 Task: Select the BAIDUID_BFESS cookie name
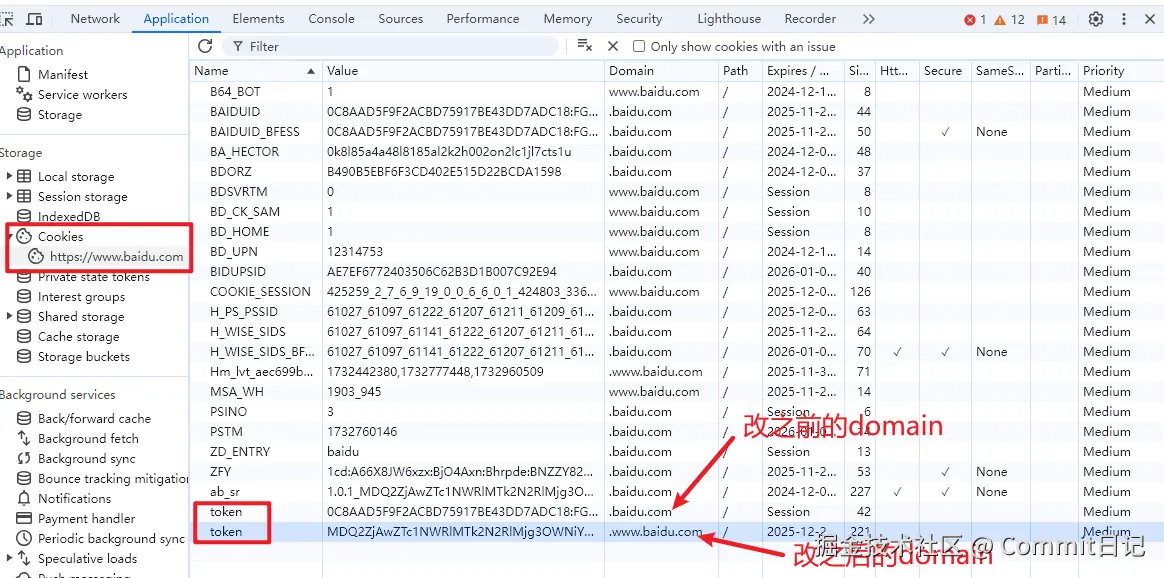point(255,132)
